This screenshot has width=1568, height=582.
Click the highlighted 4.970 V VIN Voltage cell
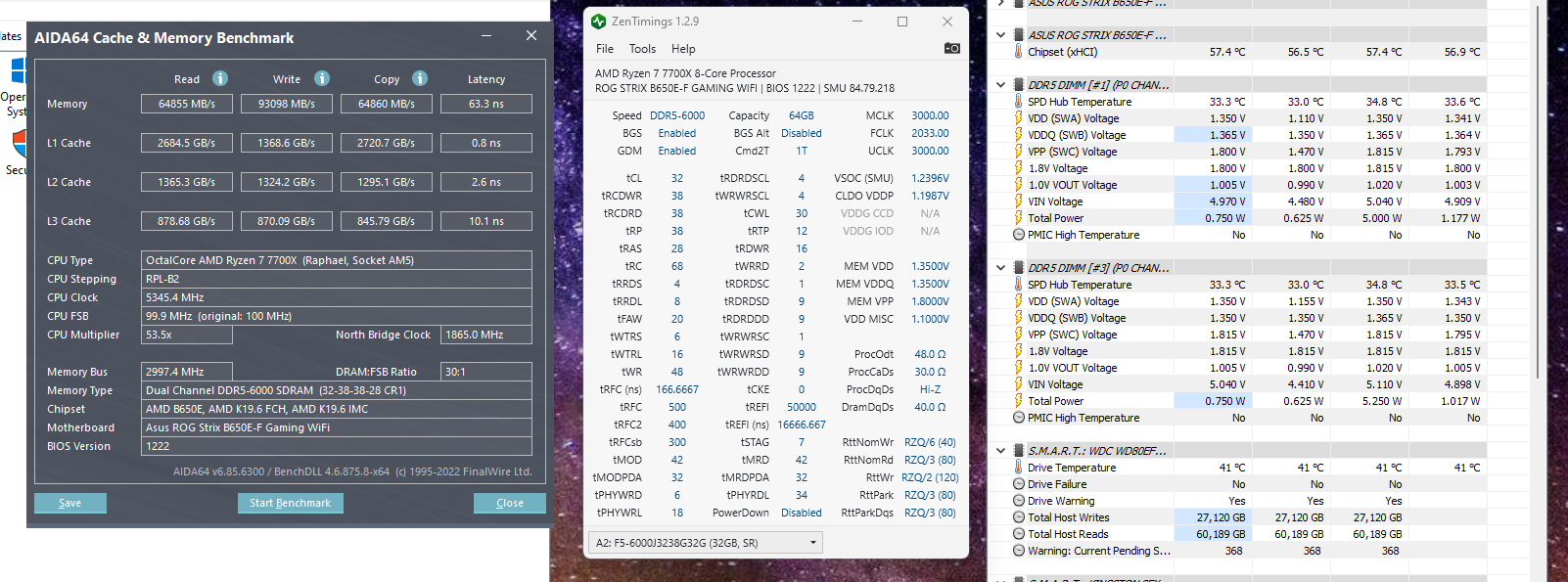click(1212, 201)
